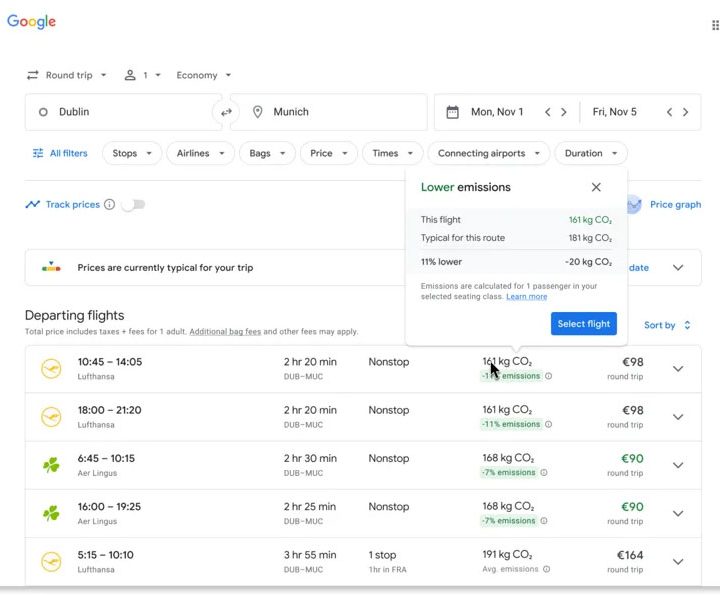
Task: Expand the 18:00 Lufthansa flight details
Action: coord(678,417)
